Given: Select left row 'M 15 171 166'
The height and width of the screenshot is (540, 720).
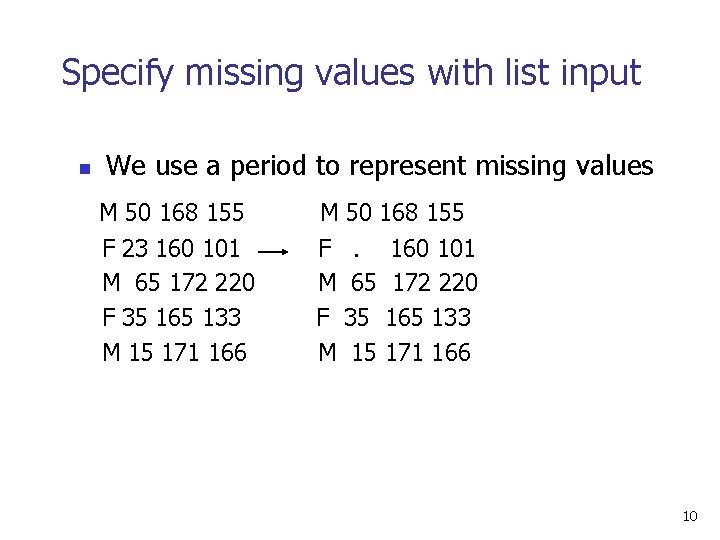Looking at the screenshot, I should (x=174, y=353).
